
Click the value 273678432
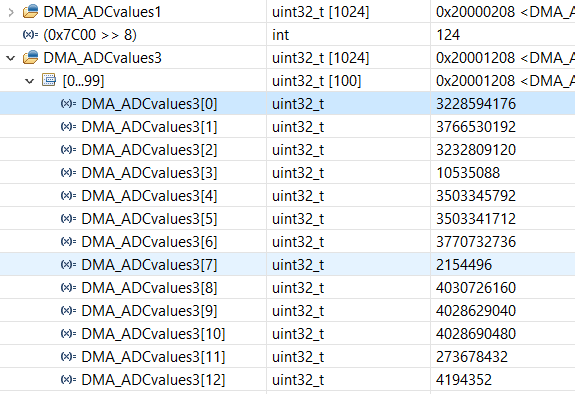472,357
